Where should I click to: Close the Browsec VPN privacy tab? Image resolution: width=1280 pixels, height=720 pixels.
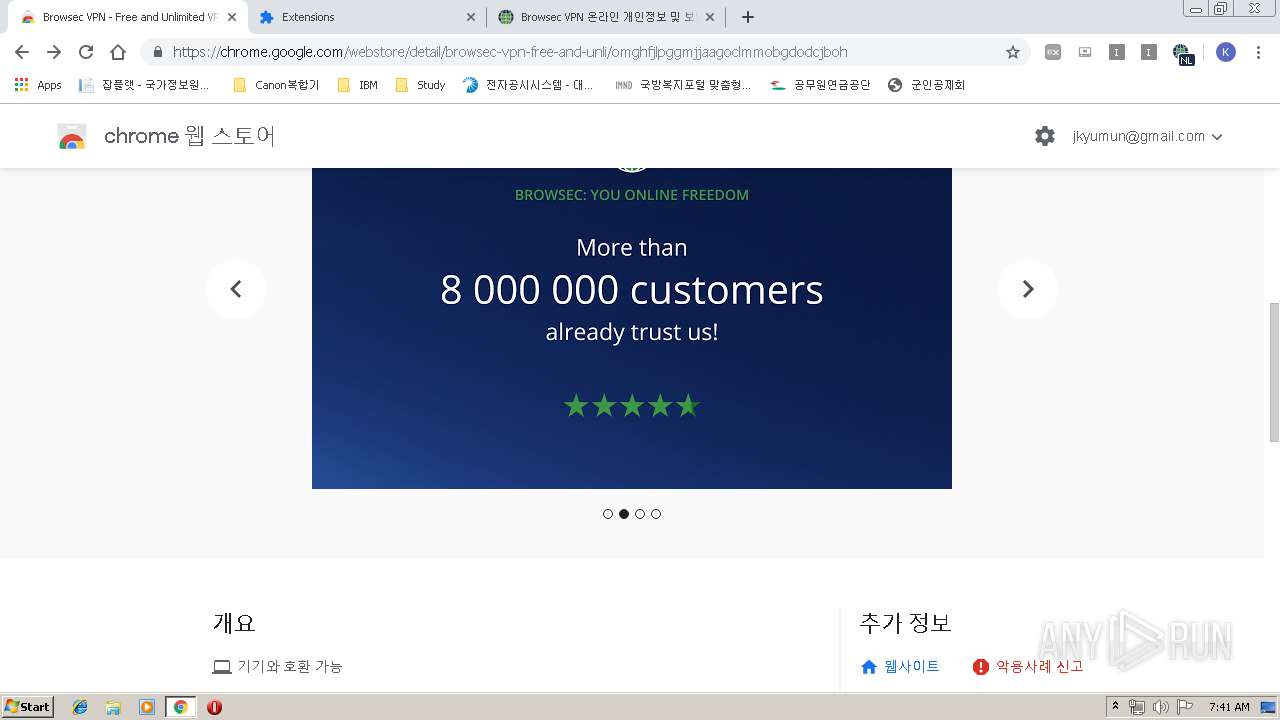point(710,17)
